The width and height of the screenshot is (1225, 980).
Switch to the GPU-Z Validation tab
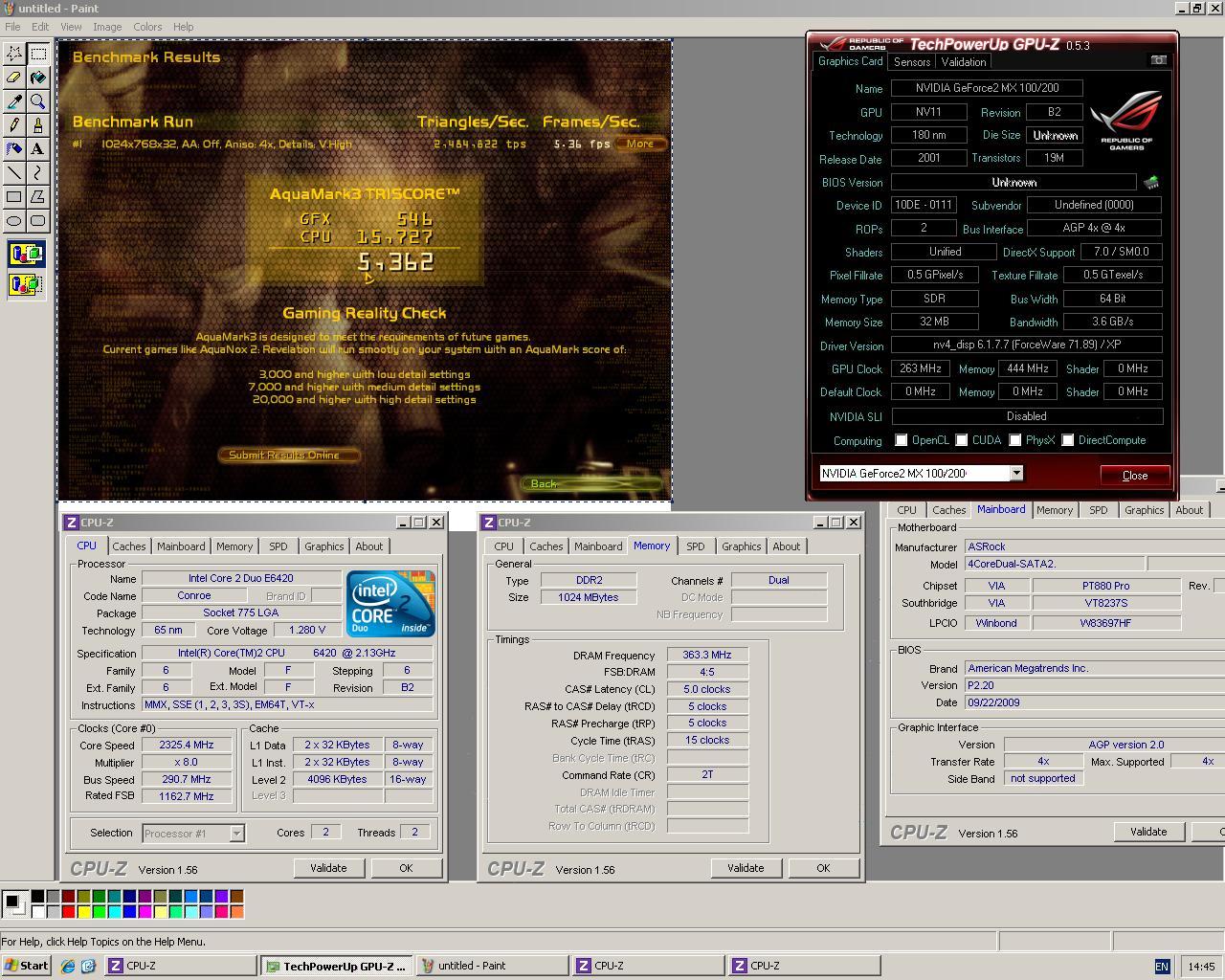tap(964, 62)
